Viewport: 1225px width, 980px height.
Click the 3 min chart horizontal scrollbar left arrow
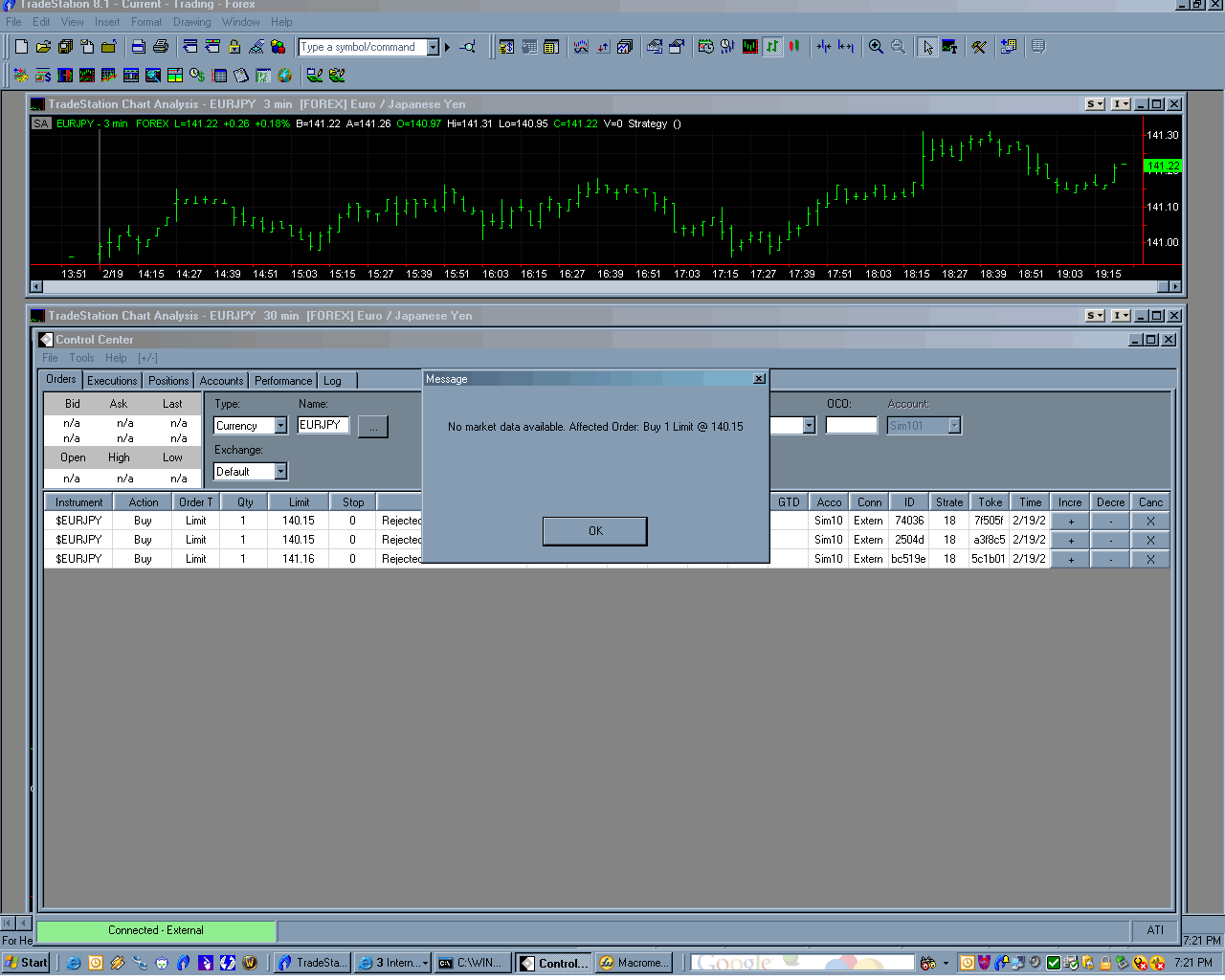(x=36, y=286)
